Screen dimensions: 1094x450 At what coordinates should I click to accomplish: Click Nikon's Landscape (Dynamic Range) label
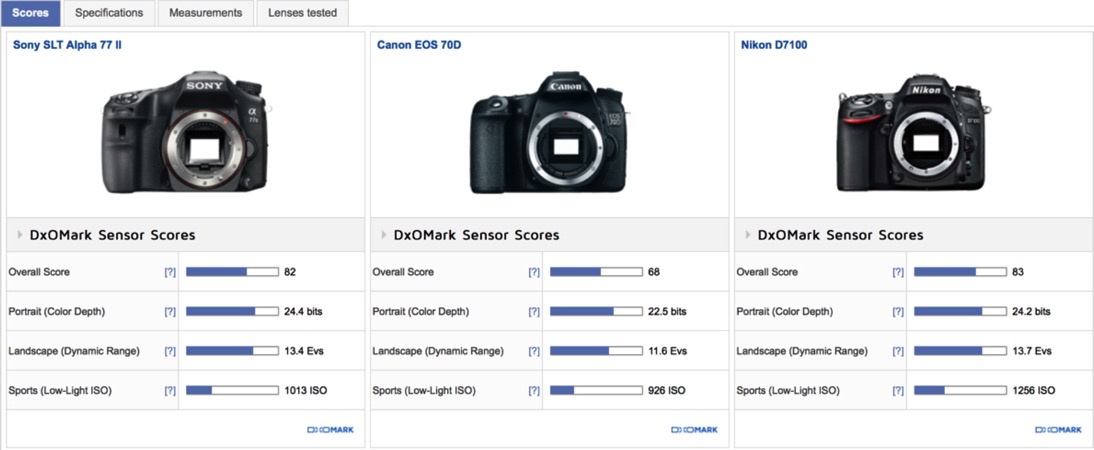[802, 351]
